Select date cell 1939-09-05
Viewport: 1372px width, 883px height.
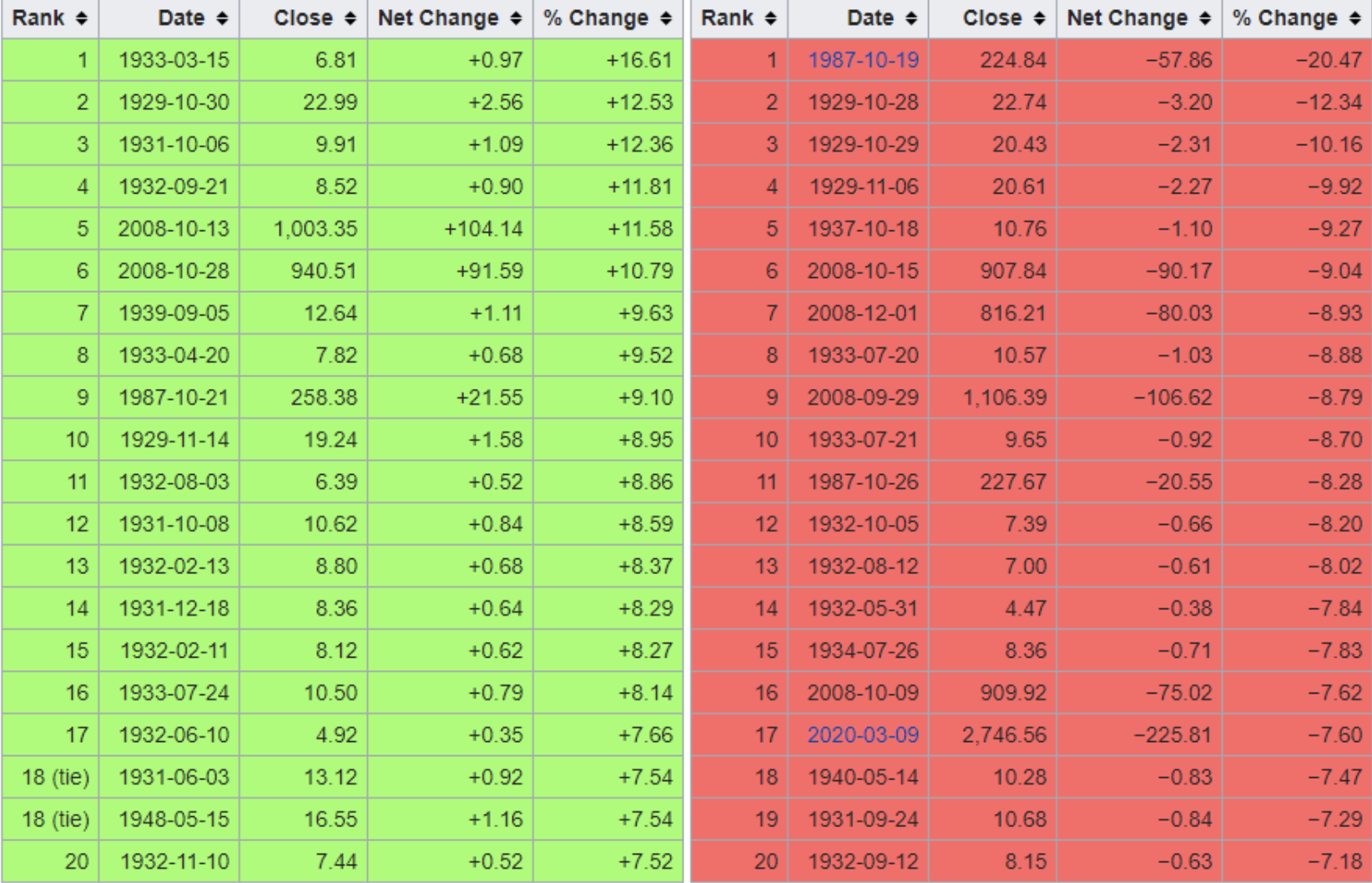[x=169, y=313]
